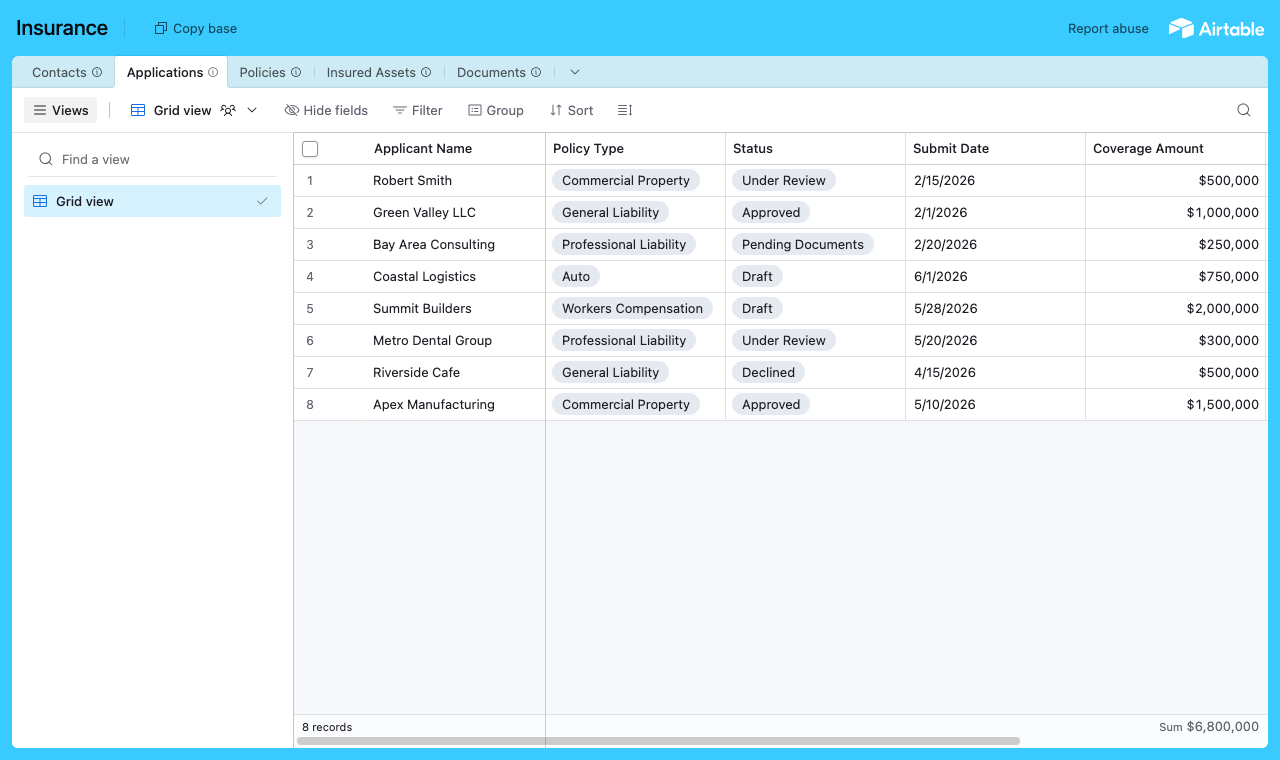Click the Applicant Name column header

pos(423,148)
